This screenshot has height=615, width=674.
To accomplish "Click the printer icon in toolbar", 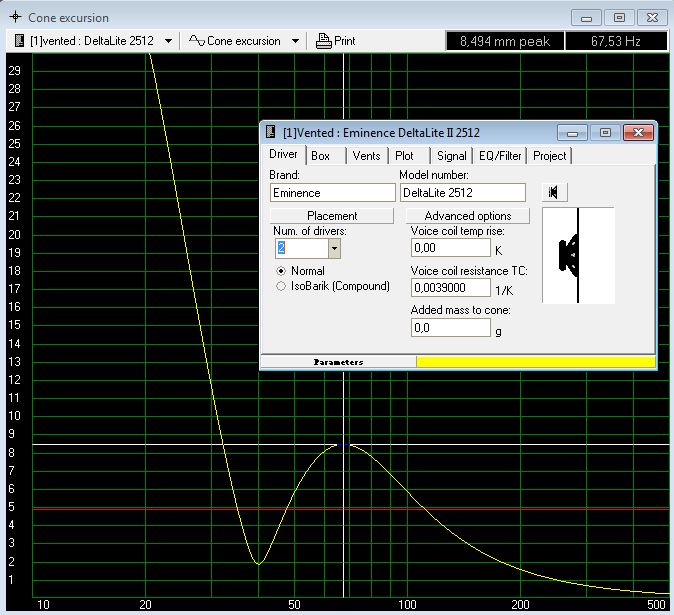I will (x=324, y=41).
